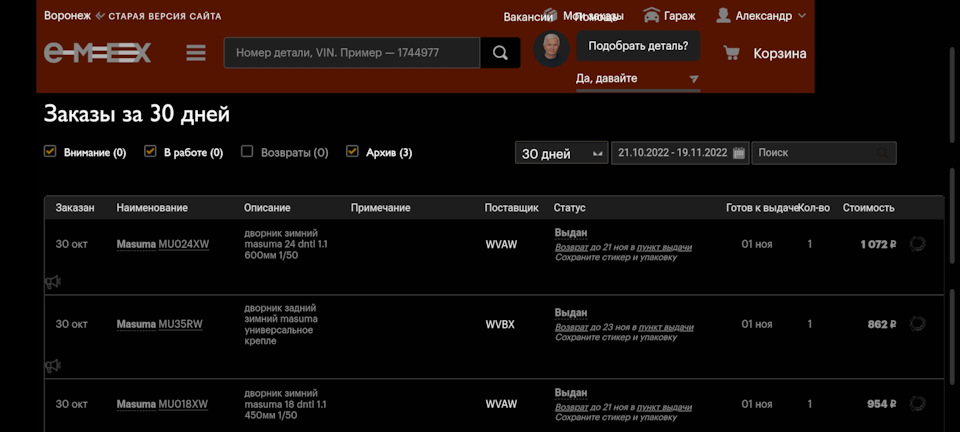Toggle the Внимание (0) checkbox
The width and height of the screenshot is (960, 432).
tap(50, 151)
